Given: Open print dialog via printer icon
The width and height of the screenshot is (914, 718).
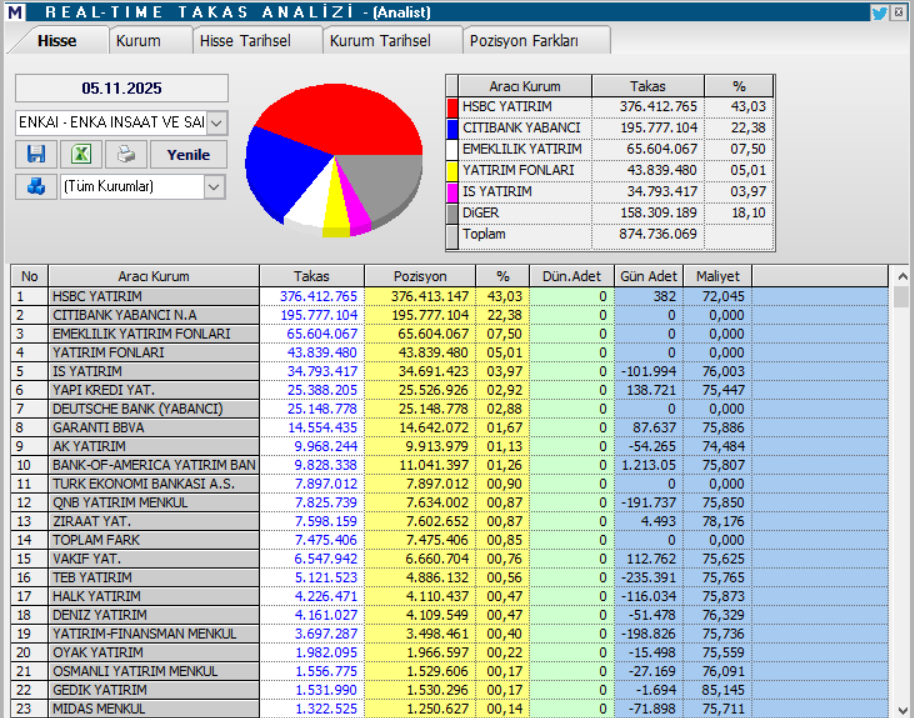Looking at the screenshot, I should pyautogui.click(x=124, y=153).
